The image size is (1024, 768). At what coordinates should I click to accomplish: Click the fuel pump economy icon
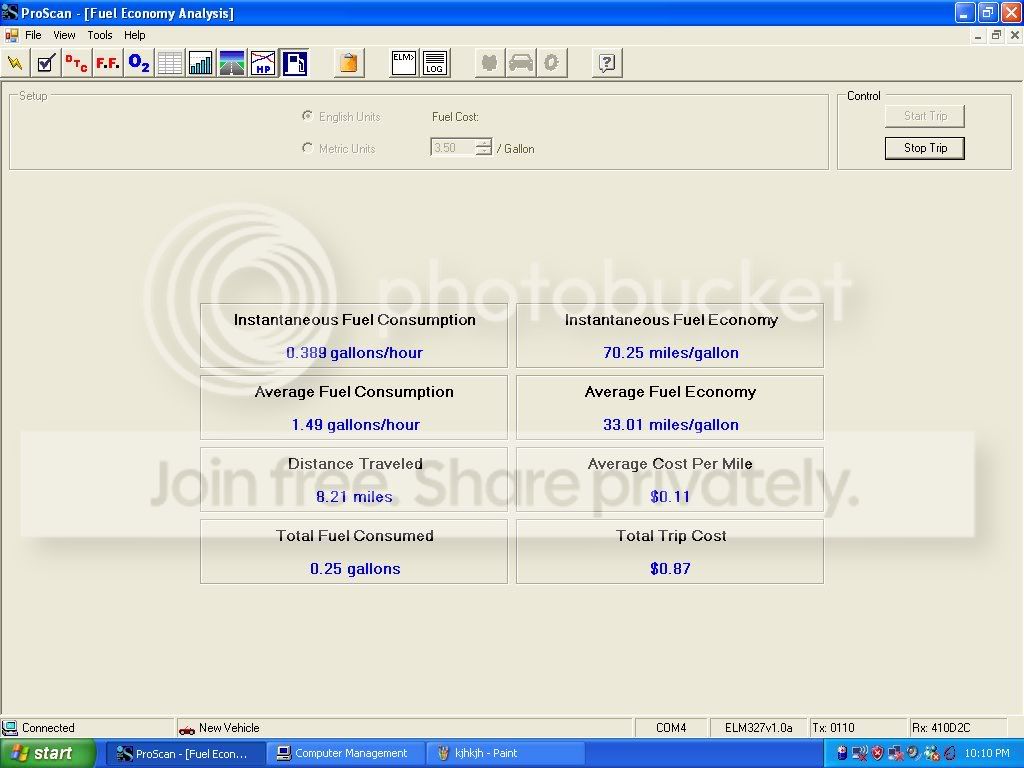(294, 64)
